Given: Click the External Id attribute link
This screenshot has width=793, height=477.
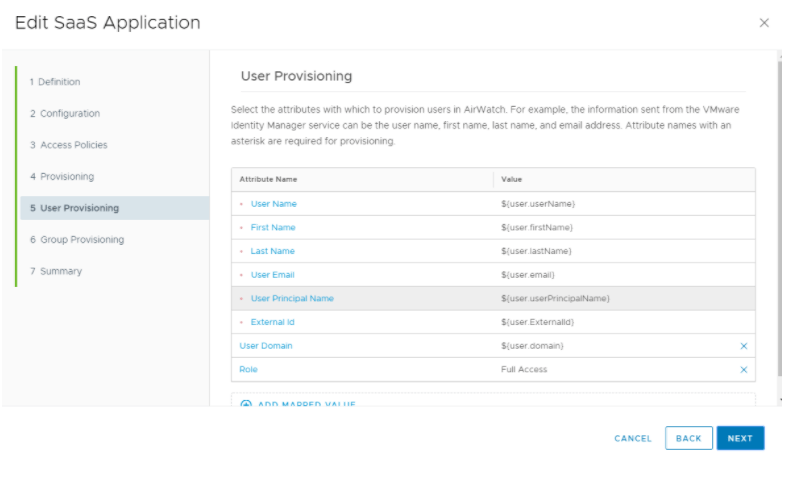Looking at the screenshot, I should click(x=272, y=322).
